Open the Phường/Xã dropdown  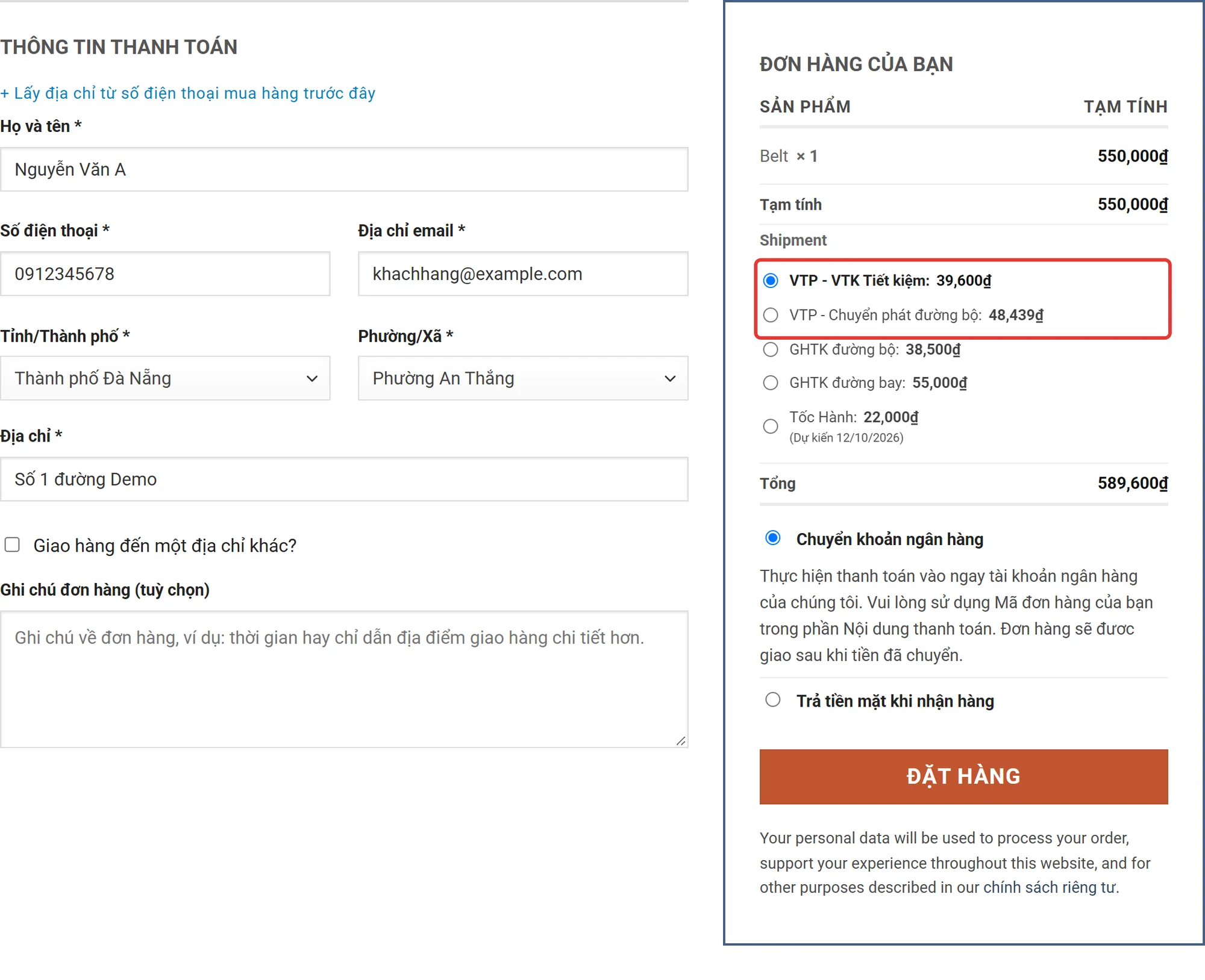523,378
